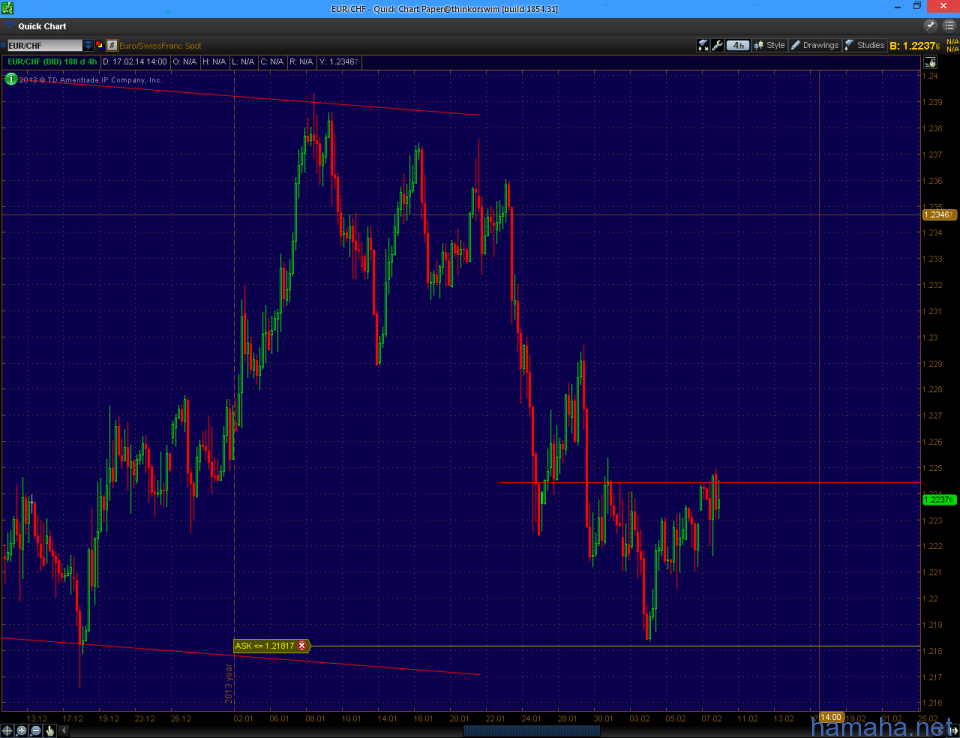Click the price axis pointer icon
This screenshot has height=738, width=960.
click(930, 62)
